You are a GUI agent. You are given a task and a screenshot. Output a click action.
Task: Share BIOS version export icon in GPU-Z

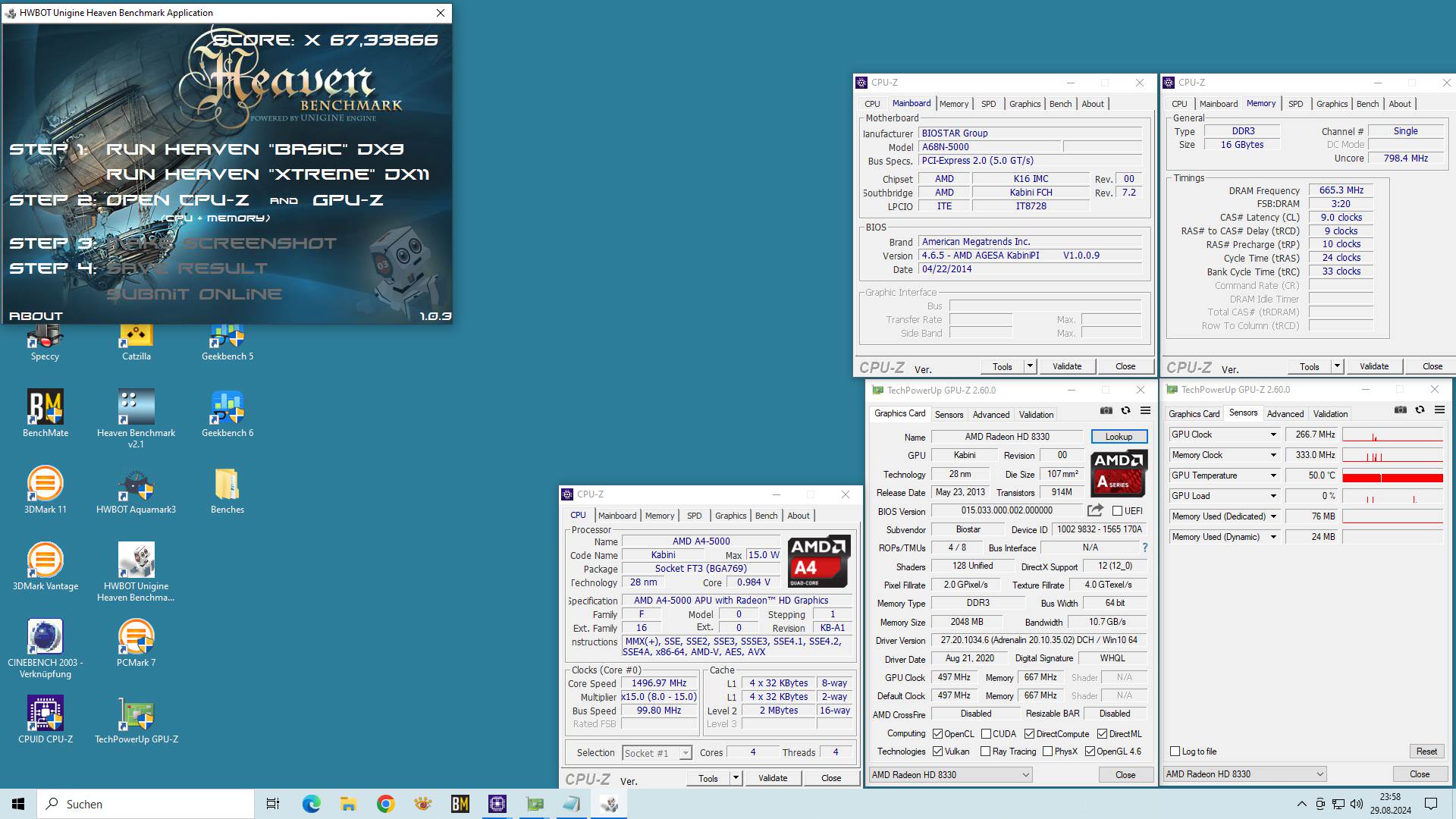[1095, 510]
